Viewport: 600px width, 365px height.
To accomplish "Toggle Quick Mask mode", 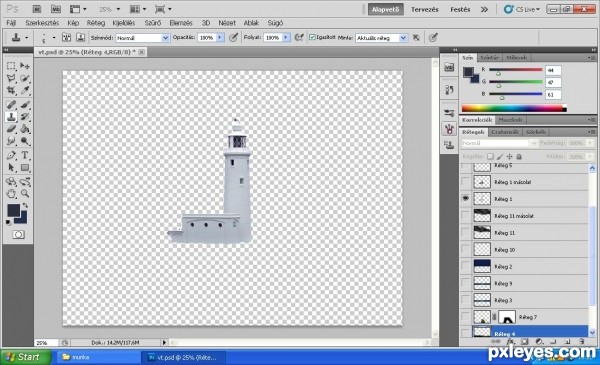I will click(x=18, y=235).
